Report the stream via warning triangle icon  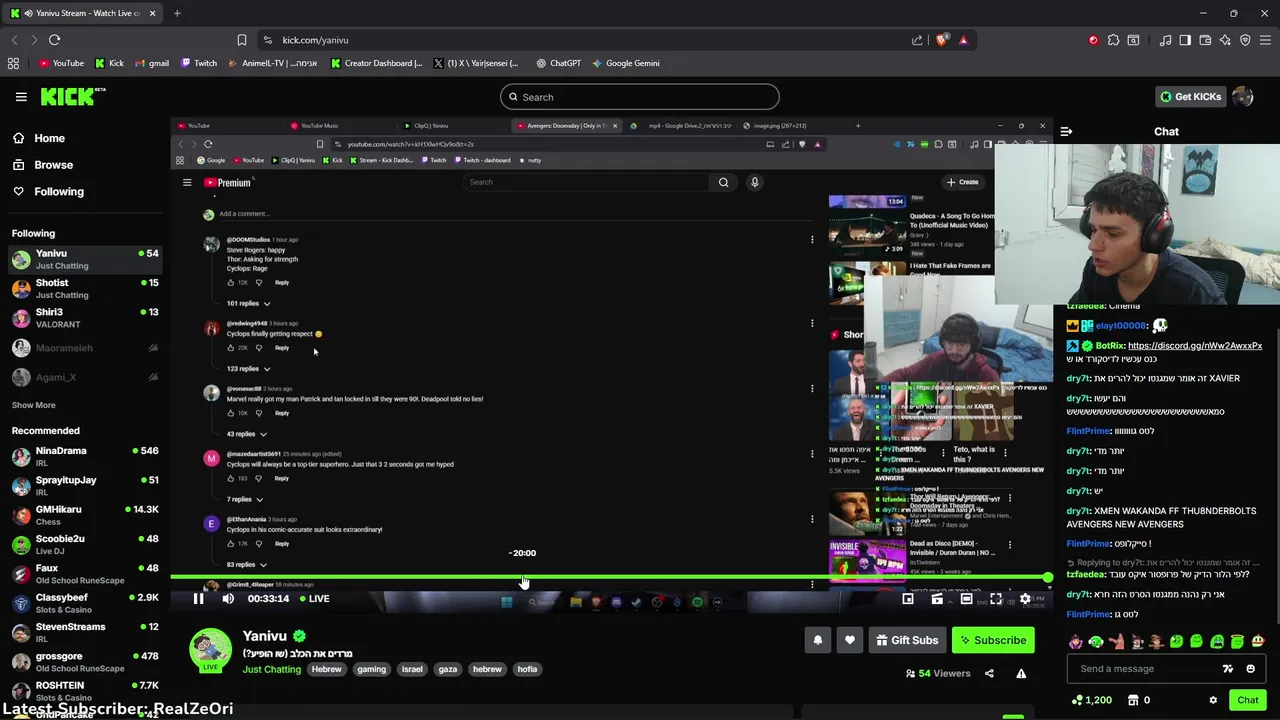(1021, 673)
